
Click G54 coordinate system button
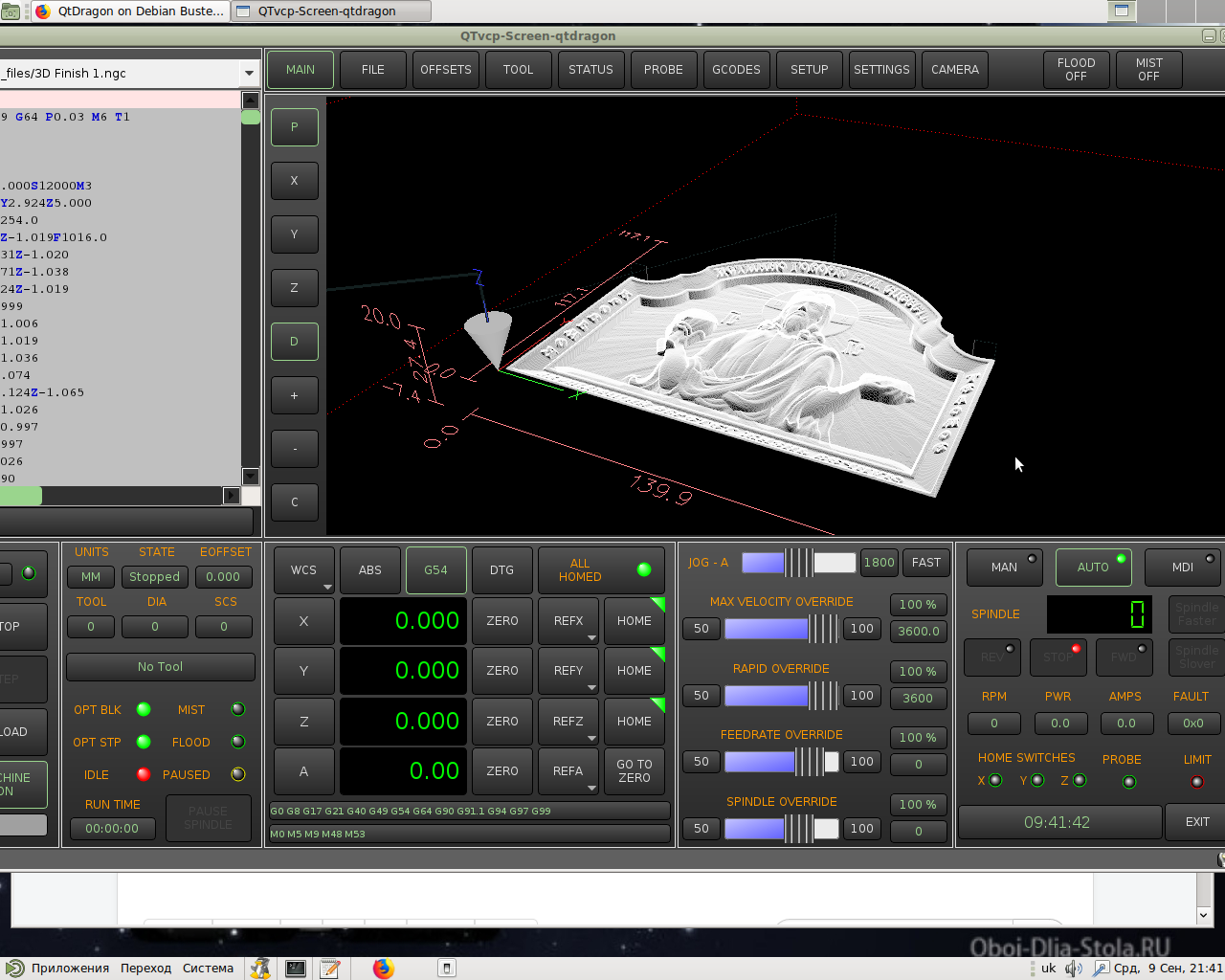(435, 570)
